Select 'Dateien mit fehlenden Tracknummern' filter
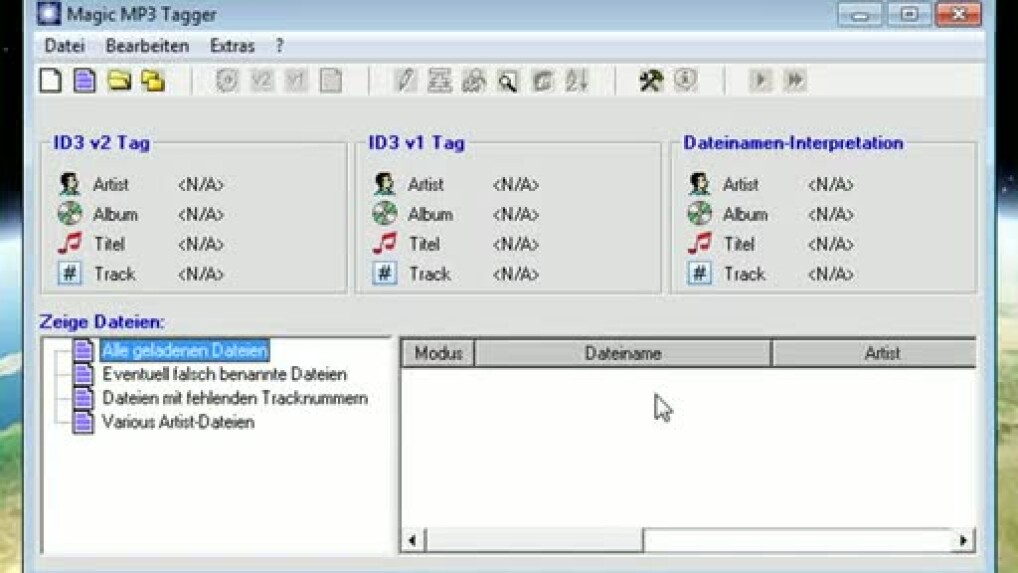This screenshot has width=1018, height=573. click(234, 398)
